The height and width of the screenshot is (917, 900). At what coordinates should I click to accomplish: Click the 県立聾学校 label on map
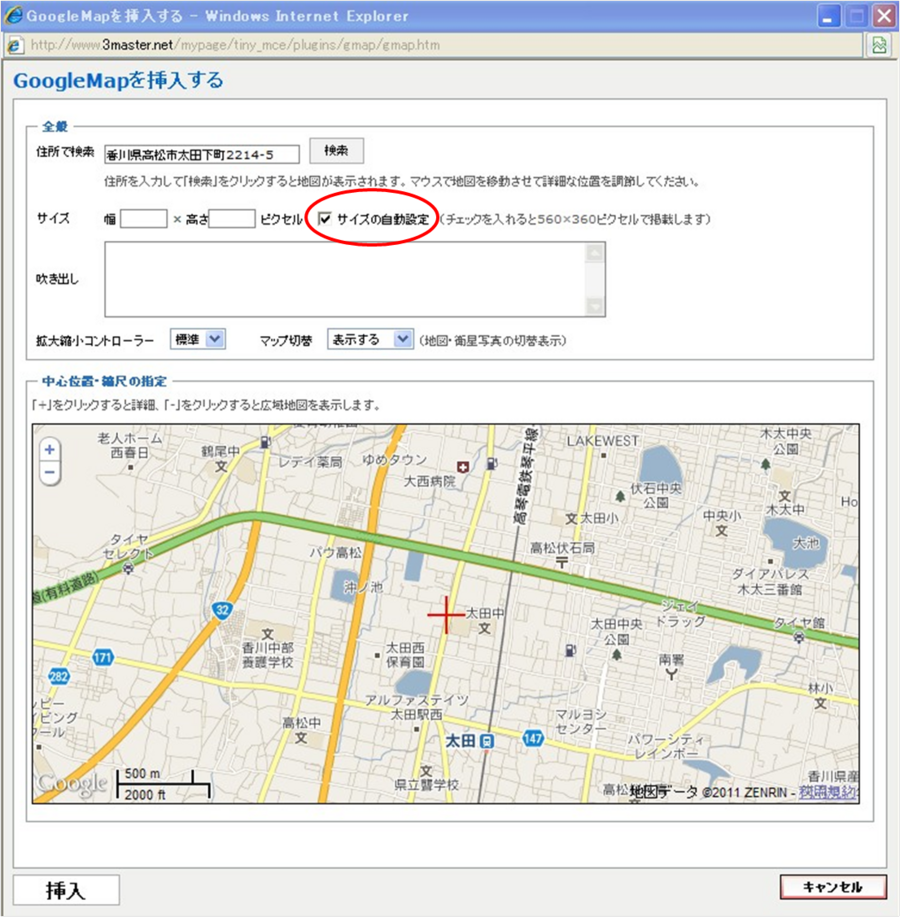426,785
